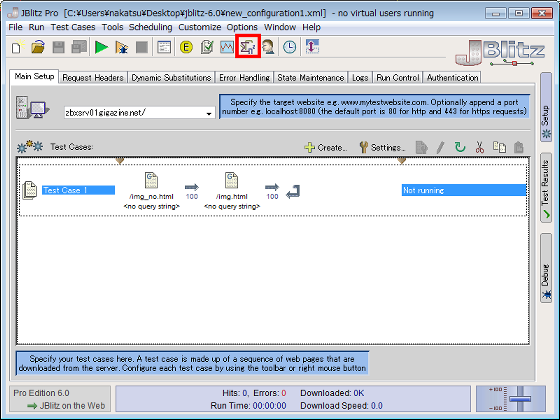Save configuration using the floppy disk icon
Screen dimensions: 560x420
(59, 47)
